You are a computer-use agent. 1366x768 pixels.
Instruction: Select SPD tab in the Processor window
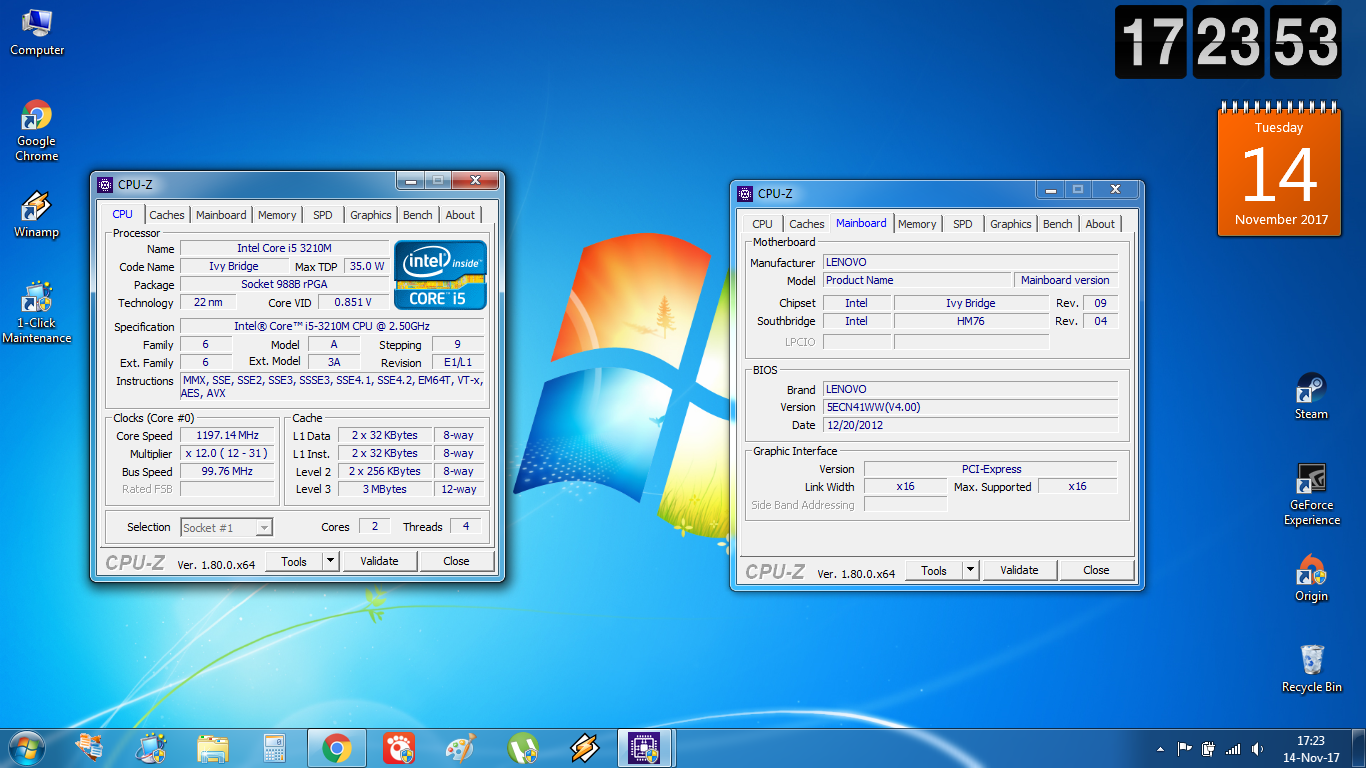point(323,215)
